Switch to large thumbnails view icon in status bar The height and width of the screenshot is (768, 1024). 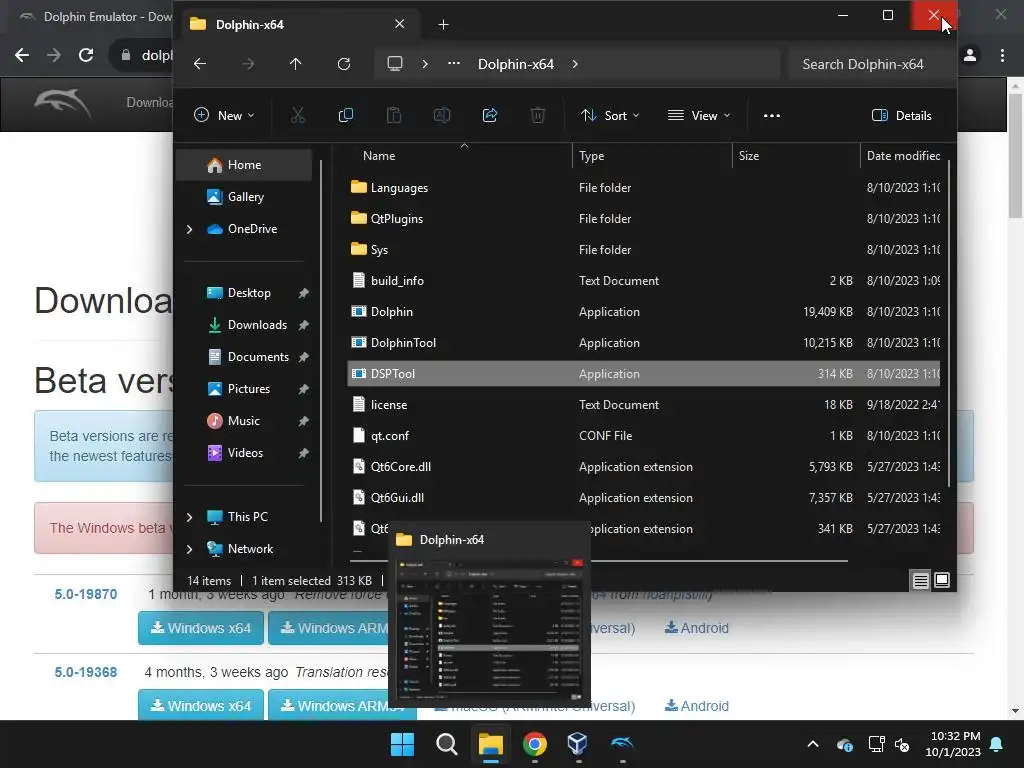pos(942,580)
